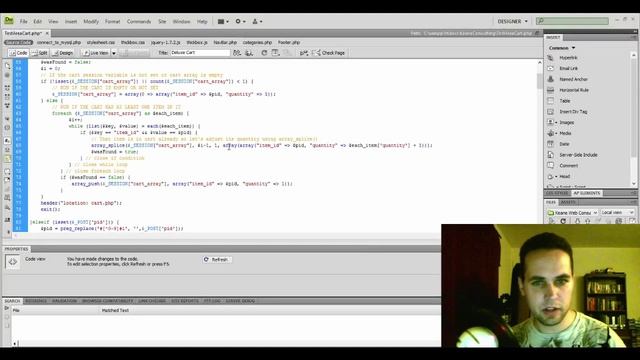
Task: Toggle Live View
Action: tap(95, 53)
